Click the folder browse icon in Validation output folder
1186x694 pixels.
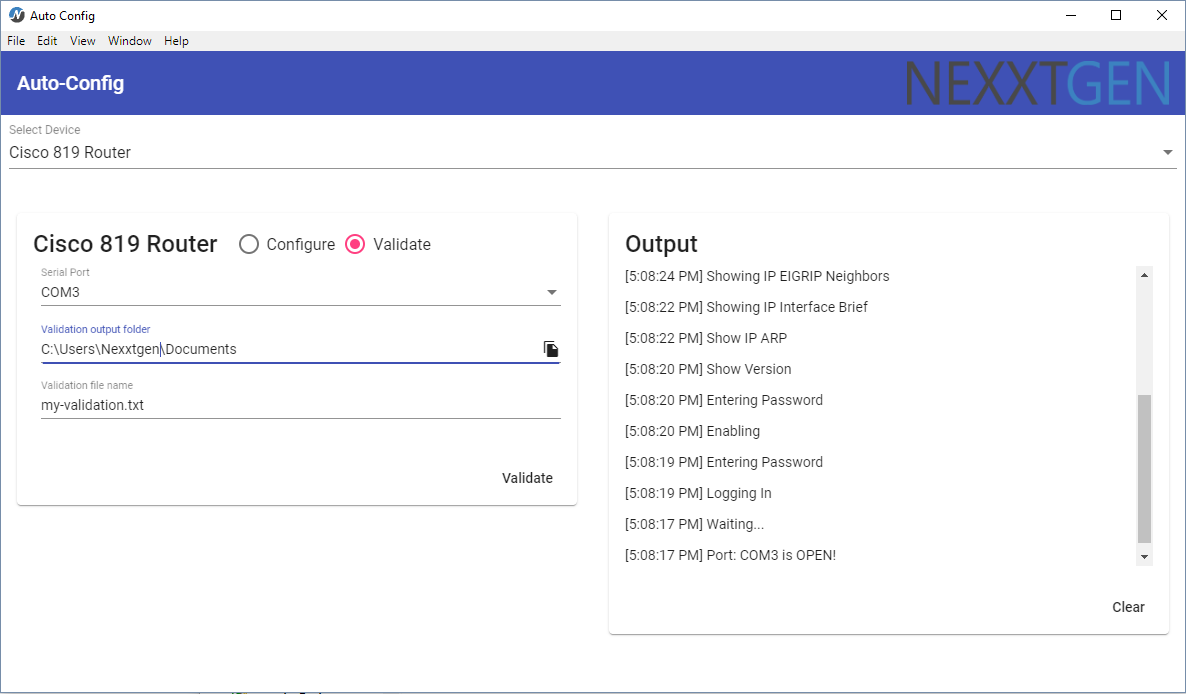(551, 349)
